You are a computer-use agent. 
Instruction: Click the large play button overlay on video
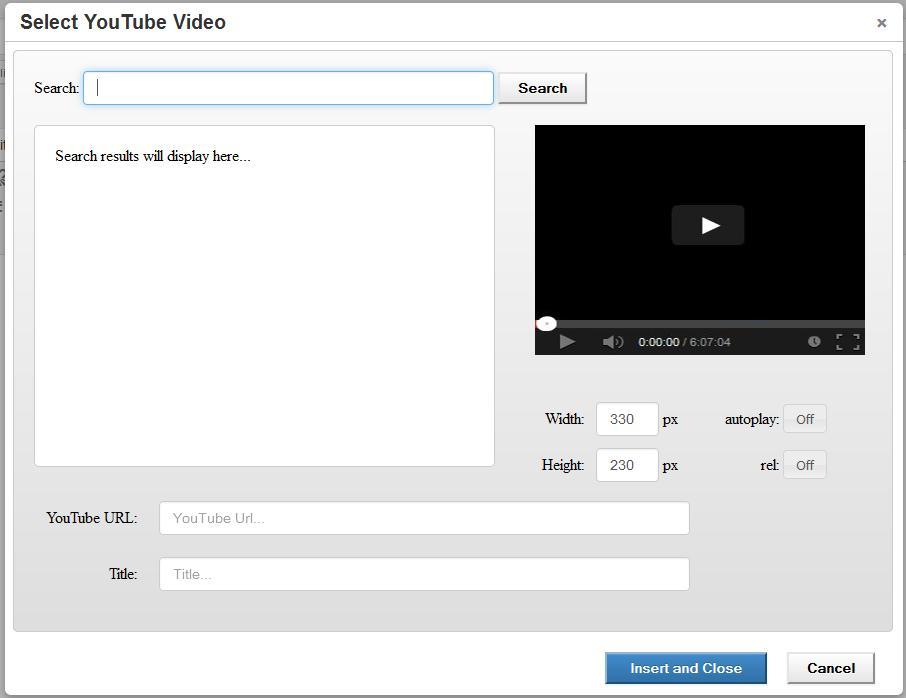click(x=707, y=225)
